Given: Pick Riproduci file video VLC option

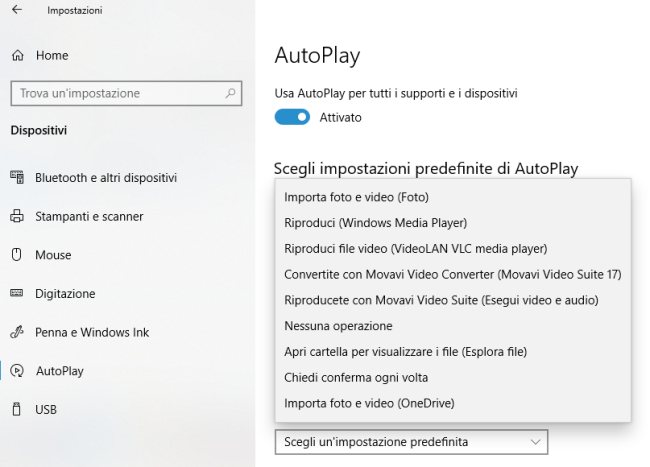Looking at the screenshot, I should (x=453, y=249).
